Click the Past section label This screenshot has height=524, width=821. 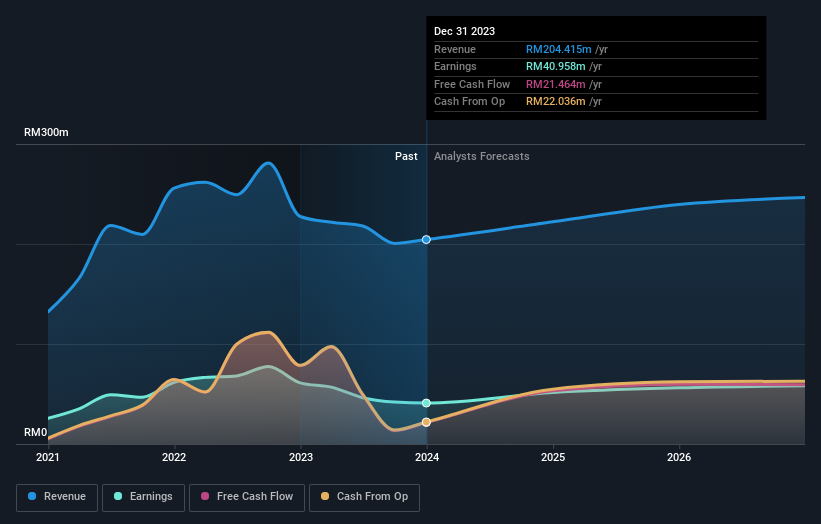click(406, 156)
